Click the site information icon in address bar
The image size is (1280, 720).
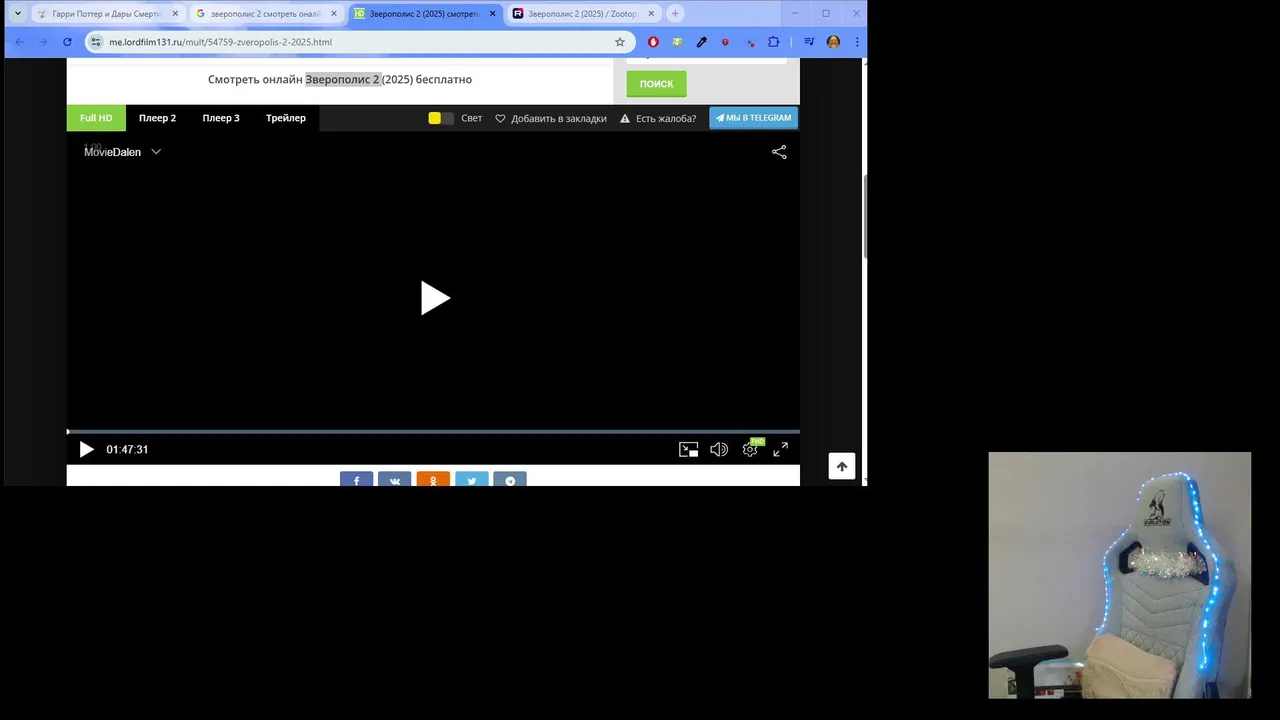click(96, 42)
